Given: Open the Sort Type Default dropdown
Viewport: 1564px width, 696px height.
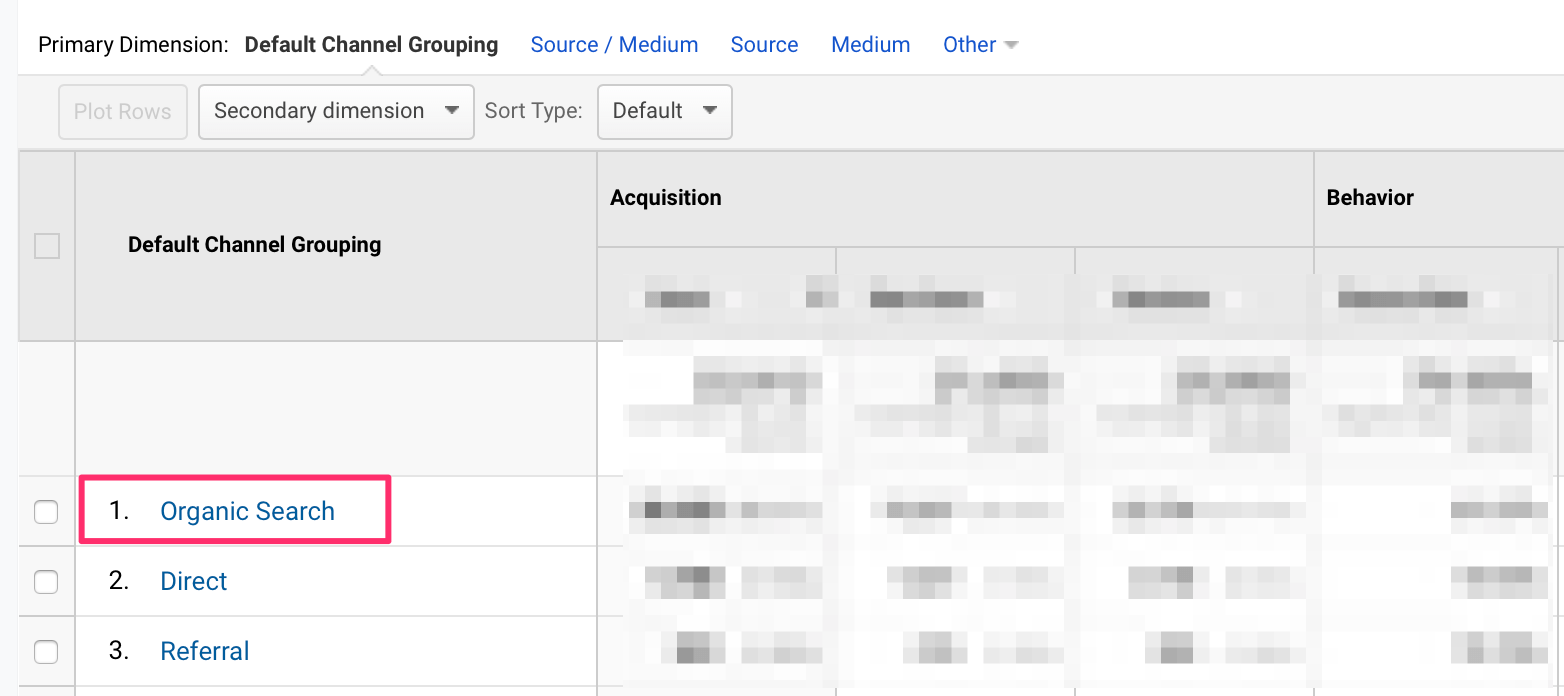Looking at the screenshot, I should 664,111.
